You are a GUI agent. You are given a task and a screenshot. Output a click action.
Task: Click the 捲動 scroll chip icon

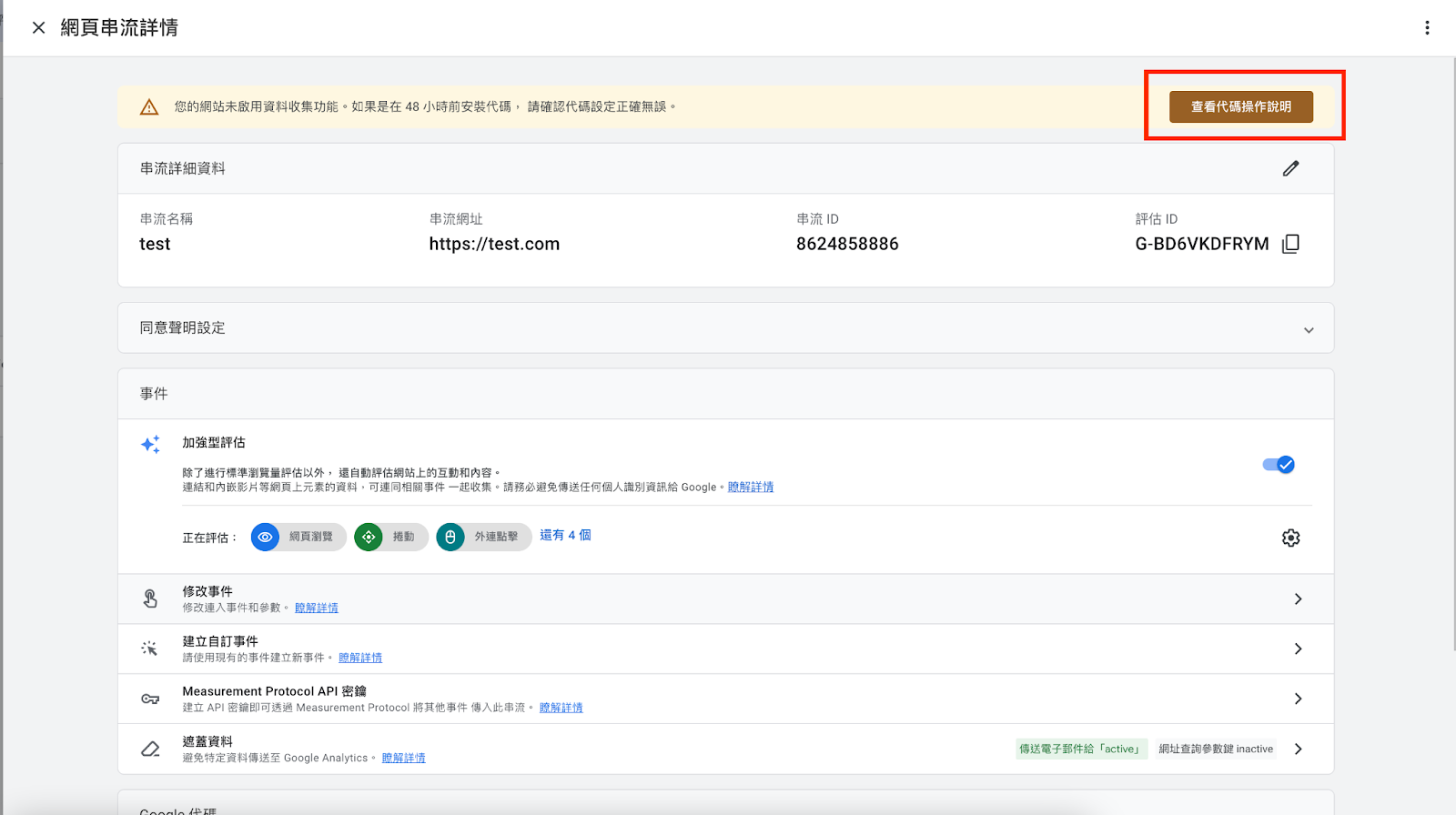pos(369,537)
